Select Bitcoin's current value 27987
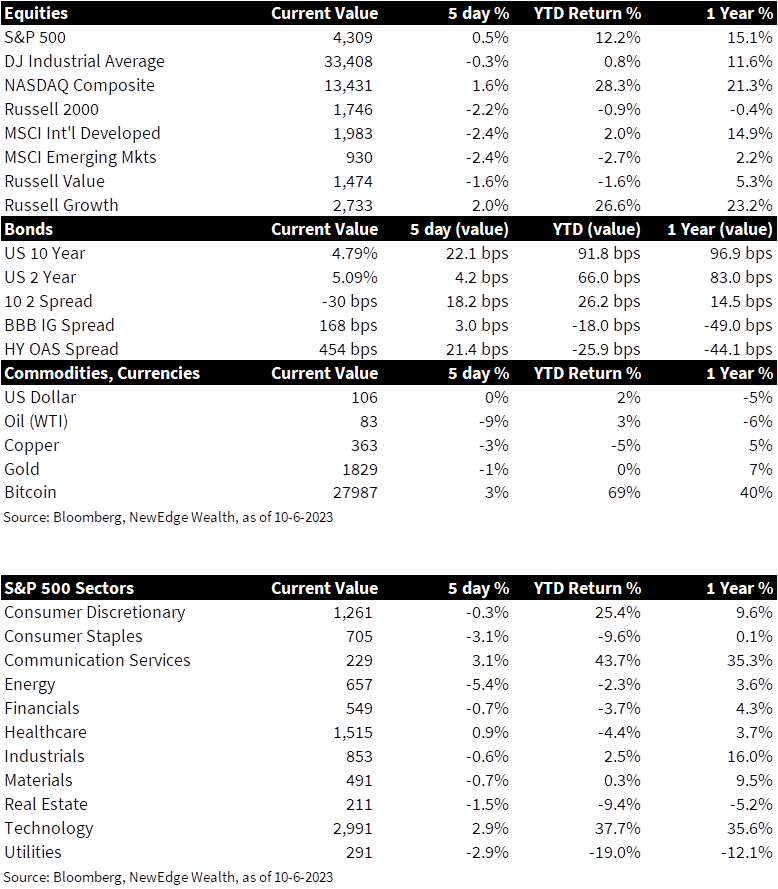 pyautogui.click(x=349, y=492)
